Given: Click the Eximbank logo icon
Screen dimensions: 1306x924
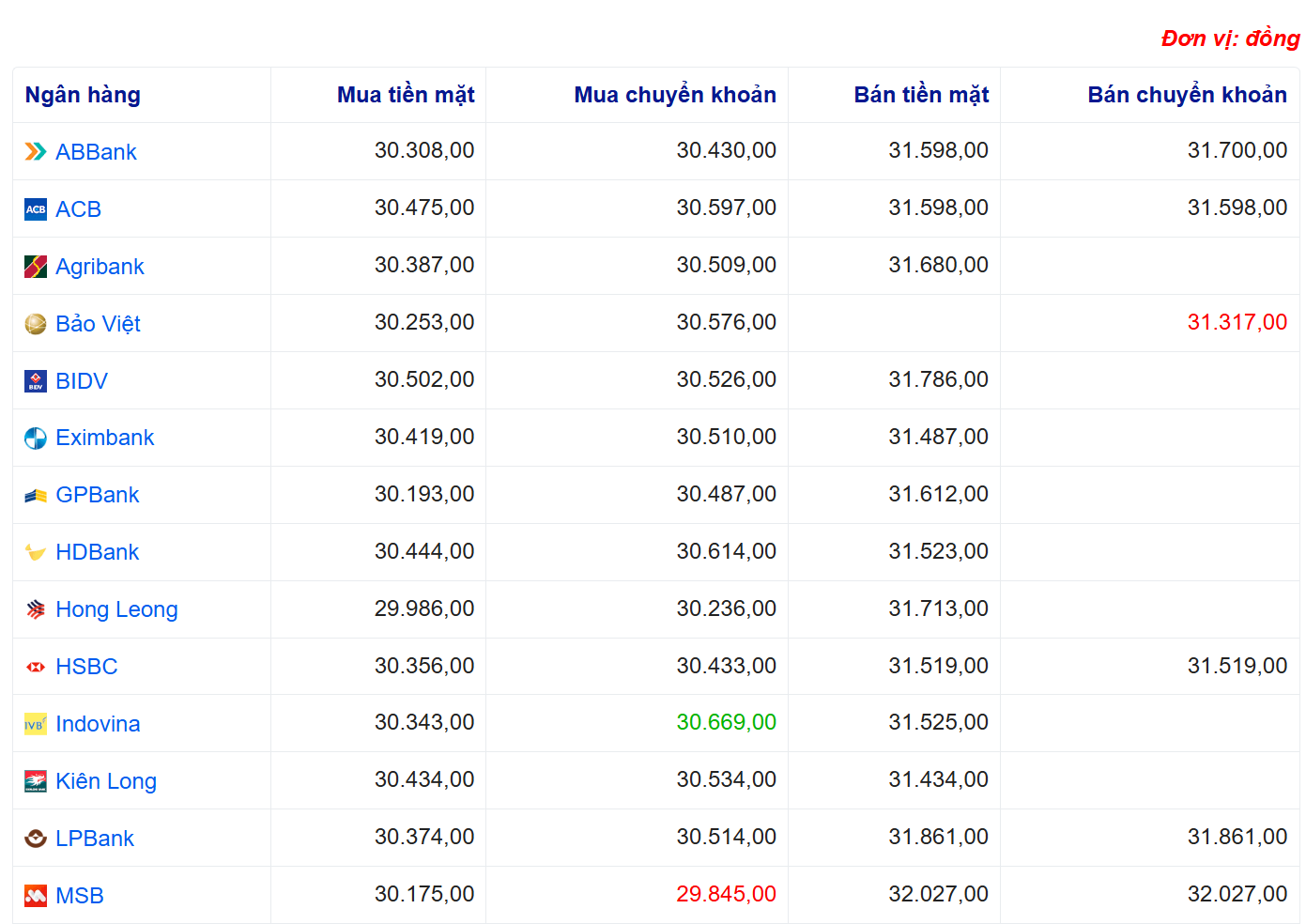Looking at the screenshot, I should (36, 439).
